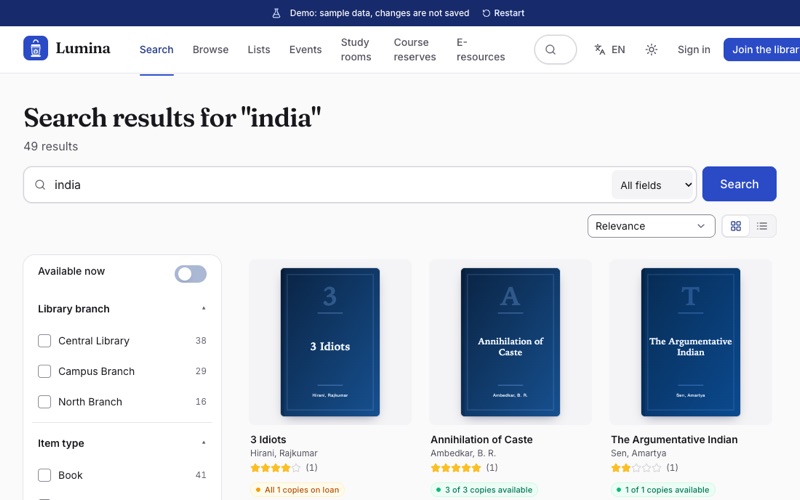
Task: Open the Lists tab
Action: tap(259, 49)
